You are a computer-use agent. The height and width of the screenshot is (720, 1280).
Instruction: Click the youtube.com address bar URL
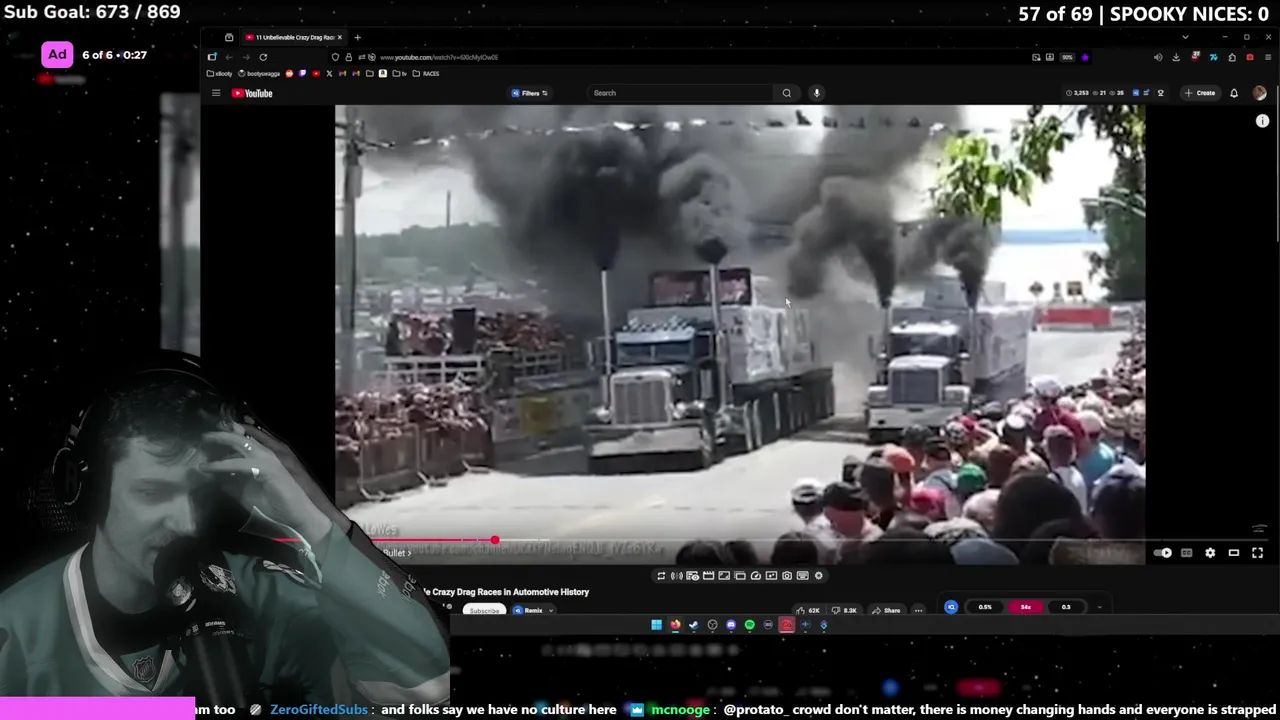click(439, 57)
